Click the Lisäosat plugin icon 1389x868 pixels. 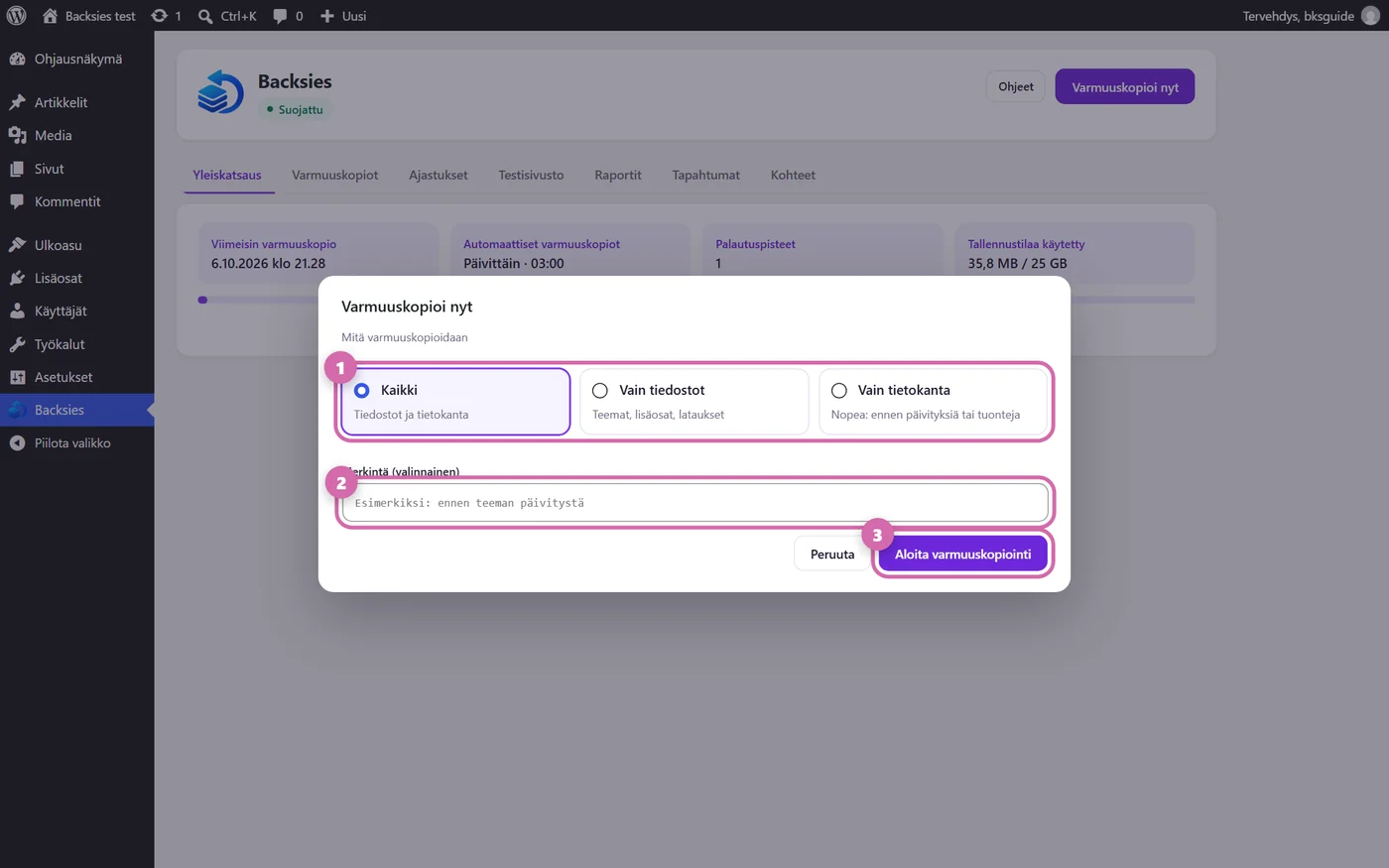(17, 278)
